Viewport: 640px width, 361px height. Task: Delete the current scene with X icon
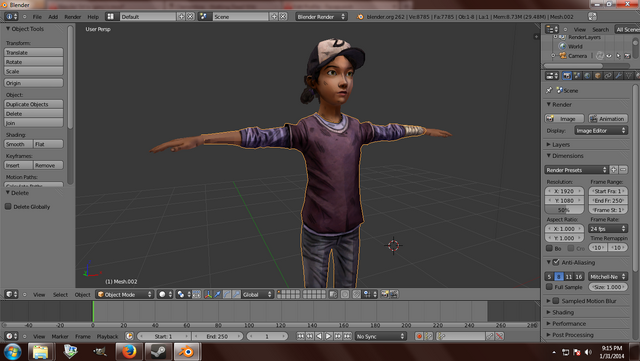tap(283, 16)
